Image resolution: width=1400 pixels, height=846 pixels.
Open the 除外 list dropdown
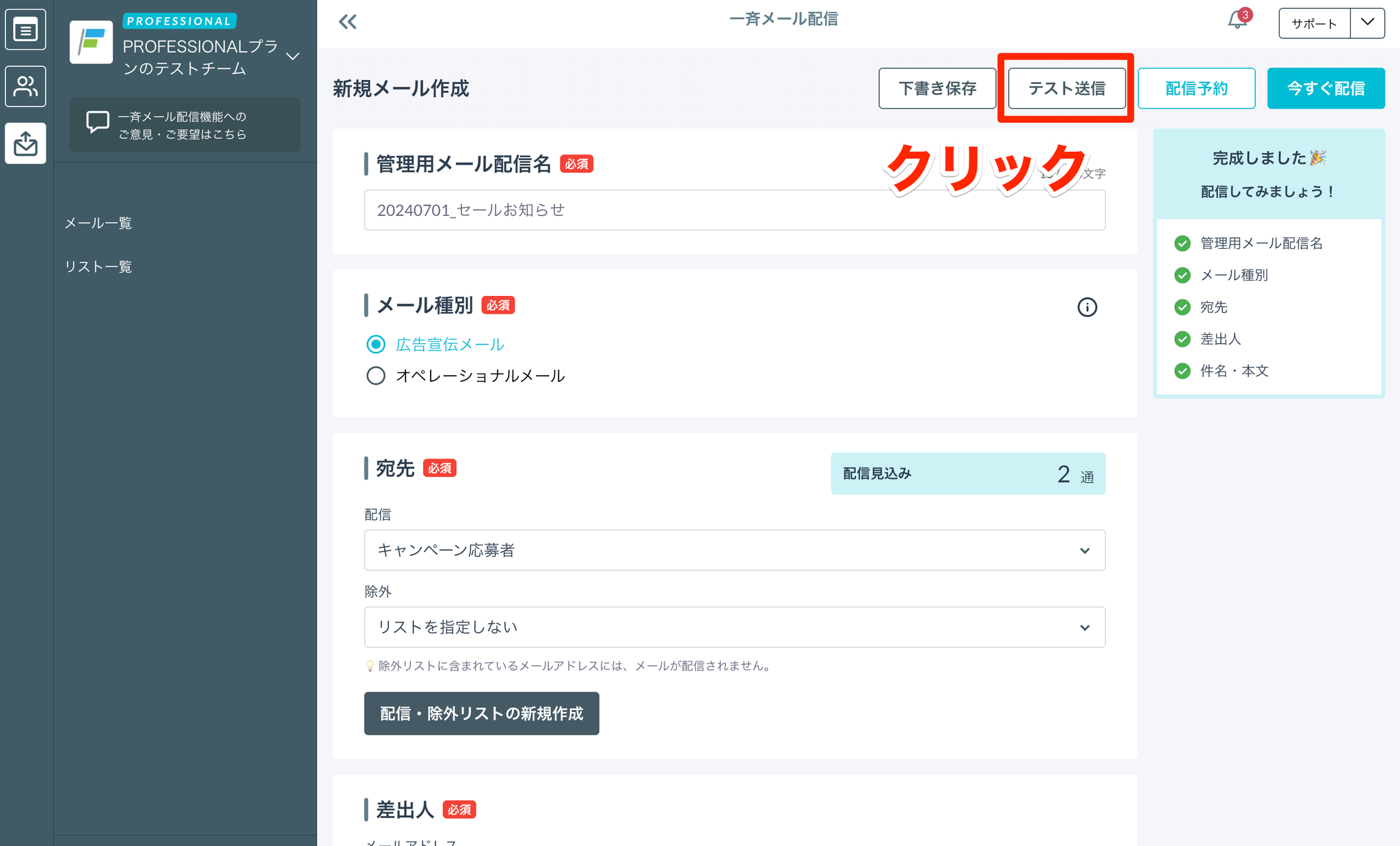click(734, 627)
